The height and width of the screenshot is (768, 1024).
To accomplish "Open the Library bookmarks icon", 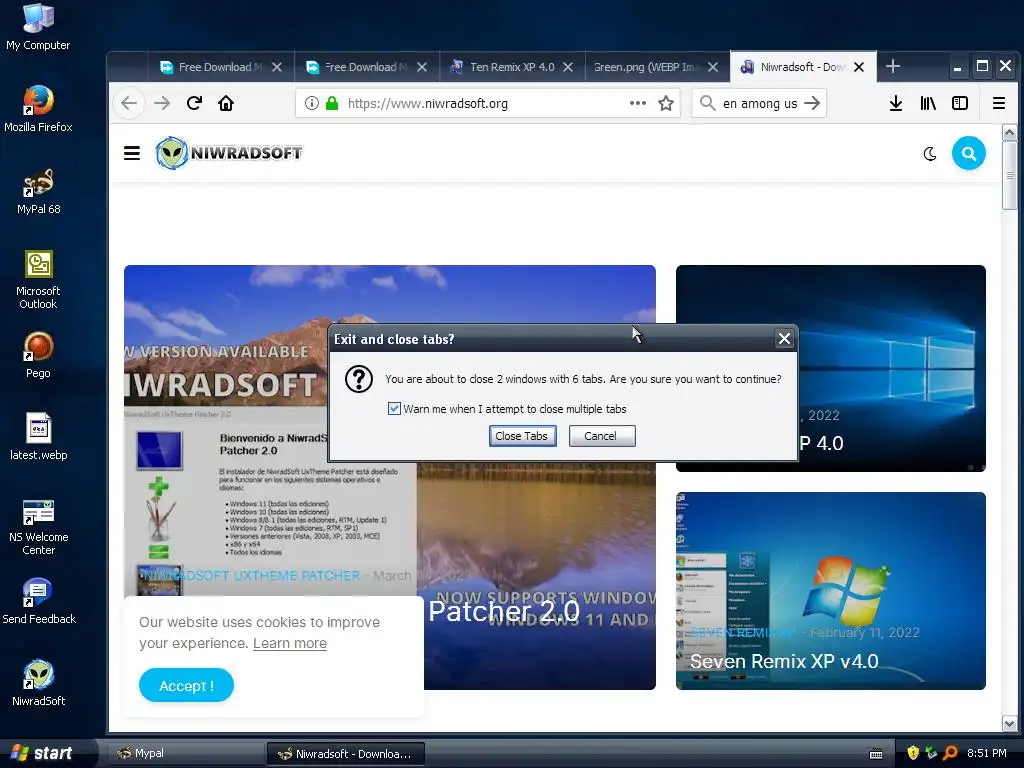I will [928, 103].
